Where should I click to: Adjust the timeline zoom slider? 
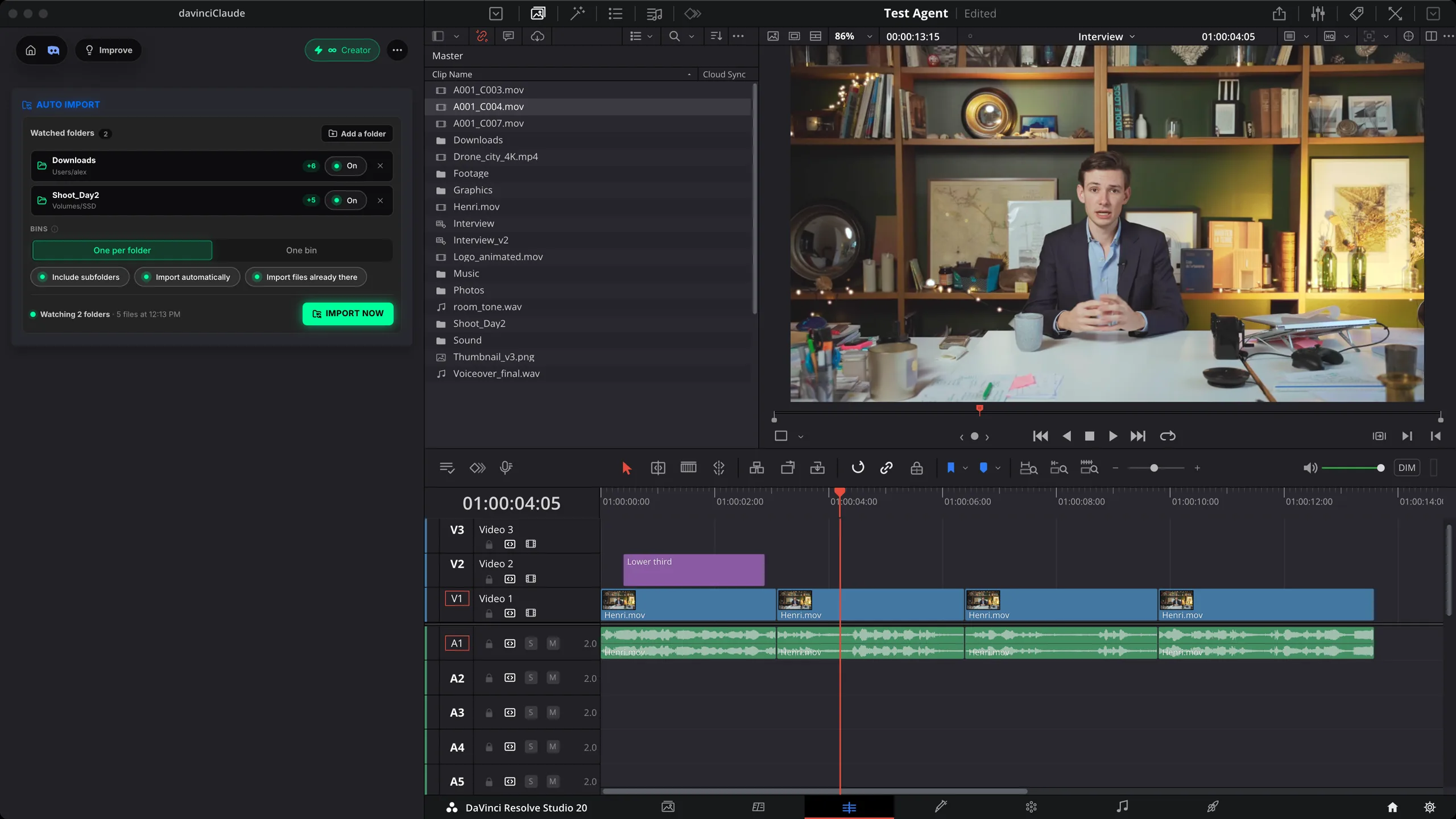coord(1154,468)
